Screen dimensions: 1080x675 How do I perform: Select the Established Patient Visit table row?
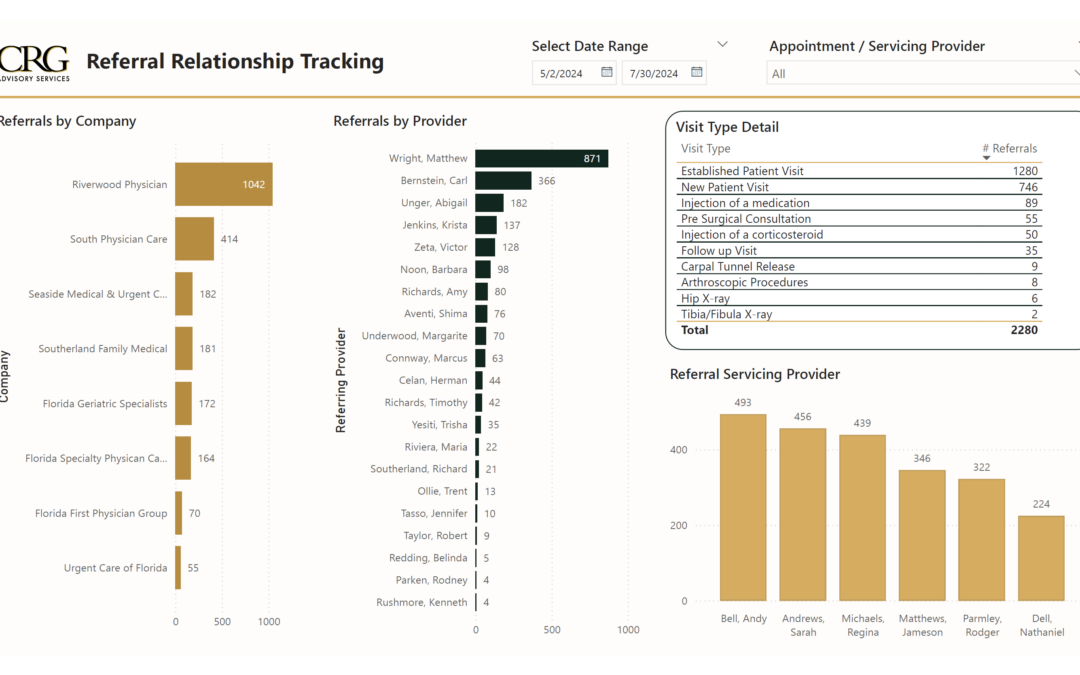[859, 171]
